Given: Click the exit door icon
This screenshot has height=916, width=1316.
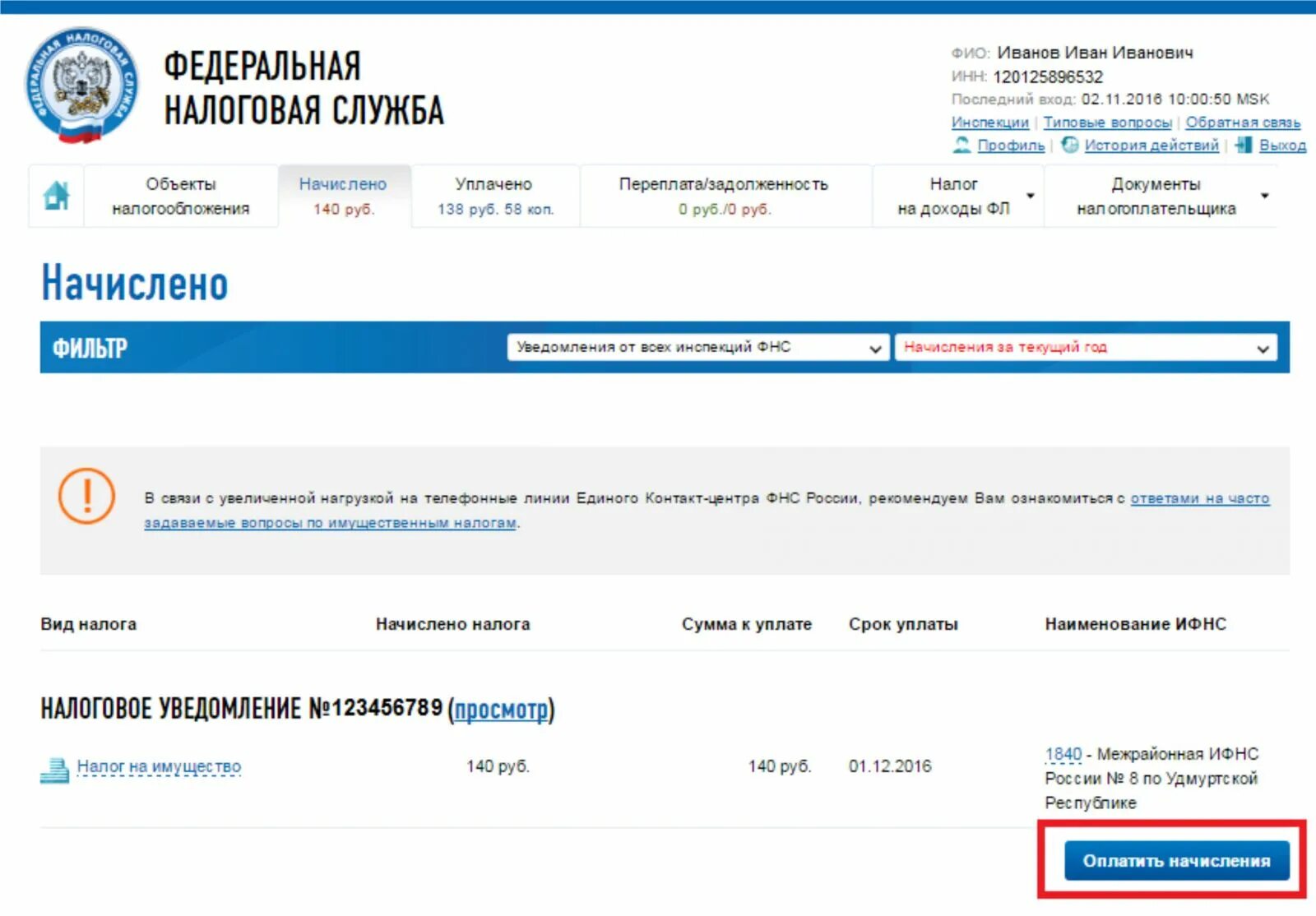Looking at the screenshot, I should click(x=1244, y=145).
